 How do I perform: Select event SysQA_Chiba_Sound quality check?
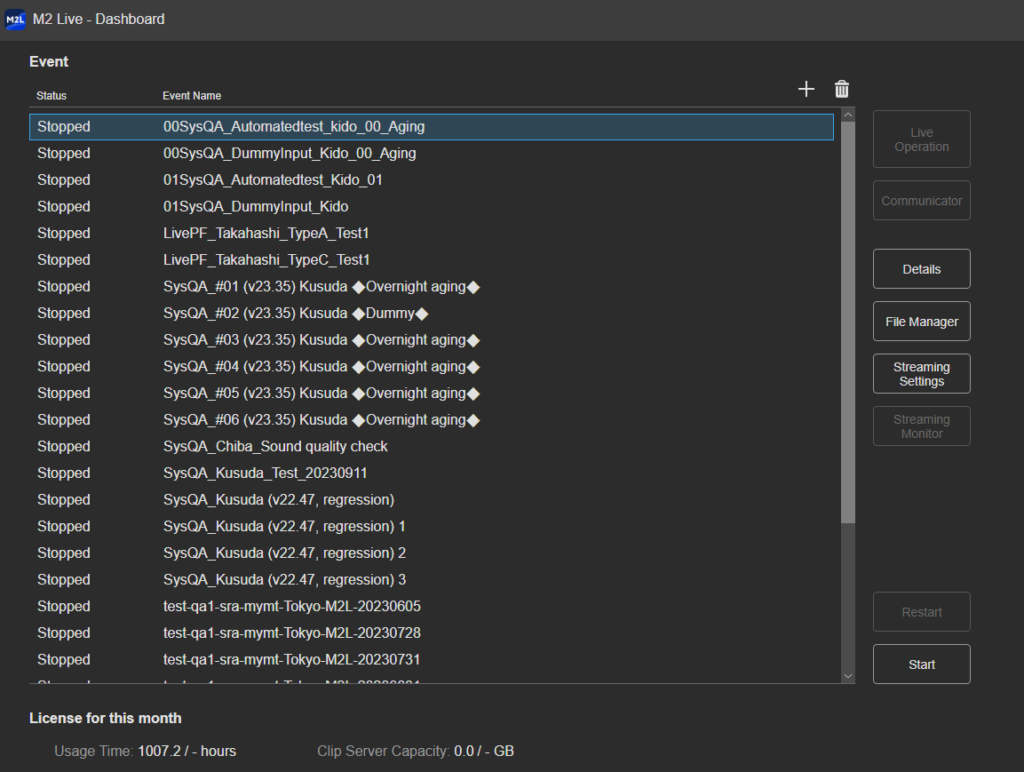pos(275,446)
